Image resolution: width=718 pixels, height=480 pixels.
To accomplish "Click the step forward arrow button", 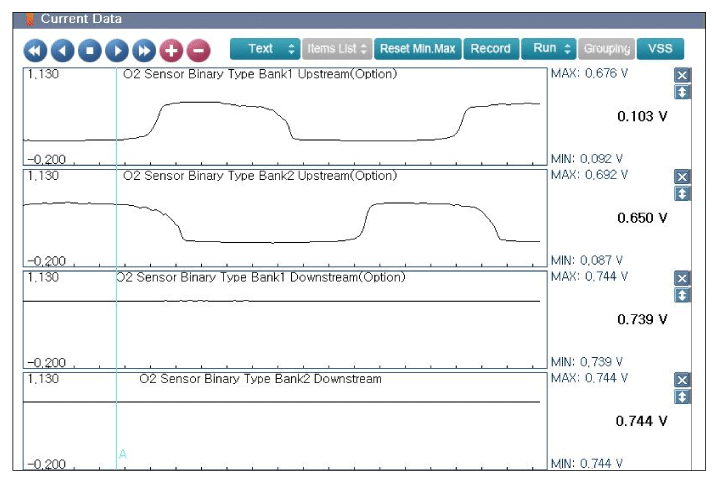I will pyautogui.click(x=117, y=50).
